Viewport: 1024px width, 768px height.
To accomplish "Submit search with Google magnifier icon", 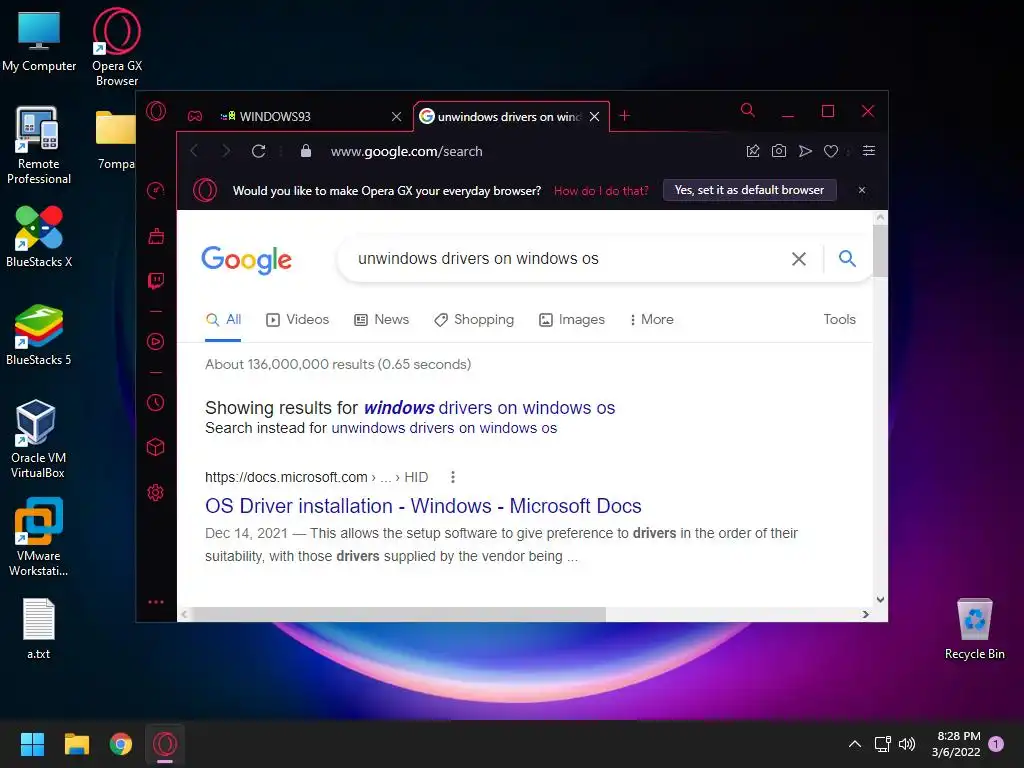I will pyautogui.click(x=847, y=259).
